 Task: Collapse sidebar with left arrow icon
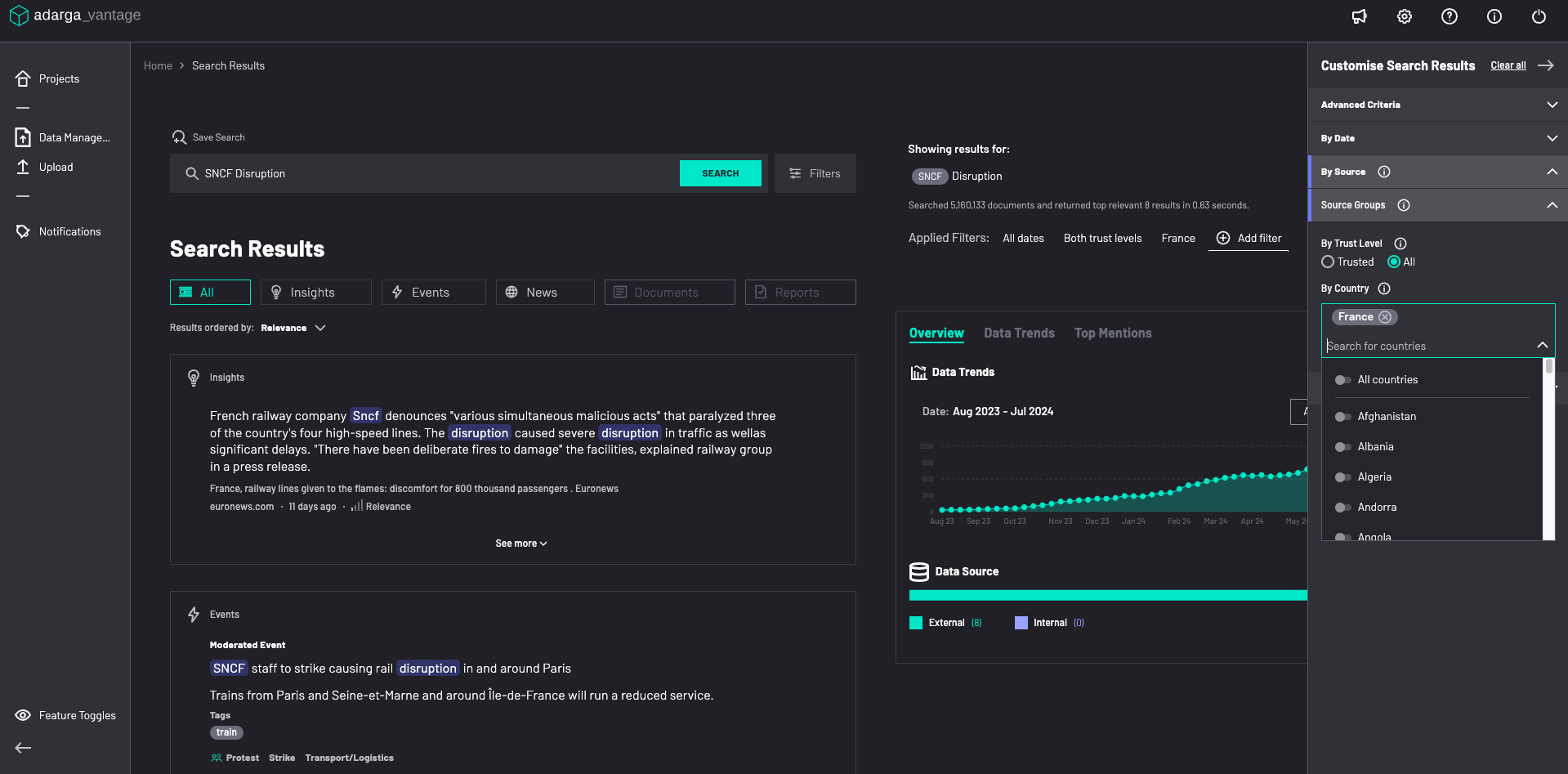[23, 747]
